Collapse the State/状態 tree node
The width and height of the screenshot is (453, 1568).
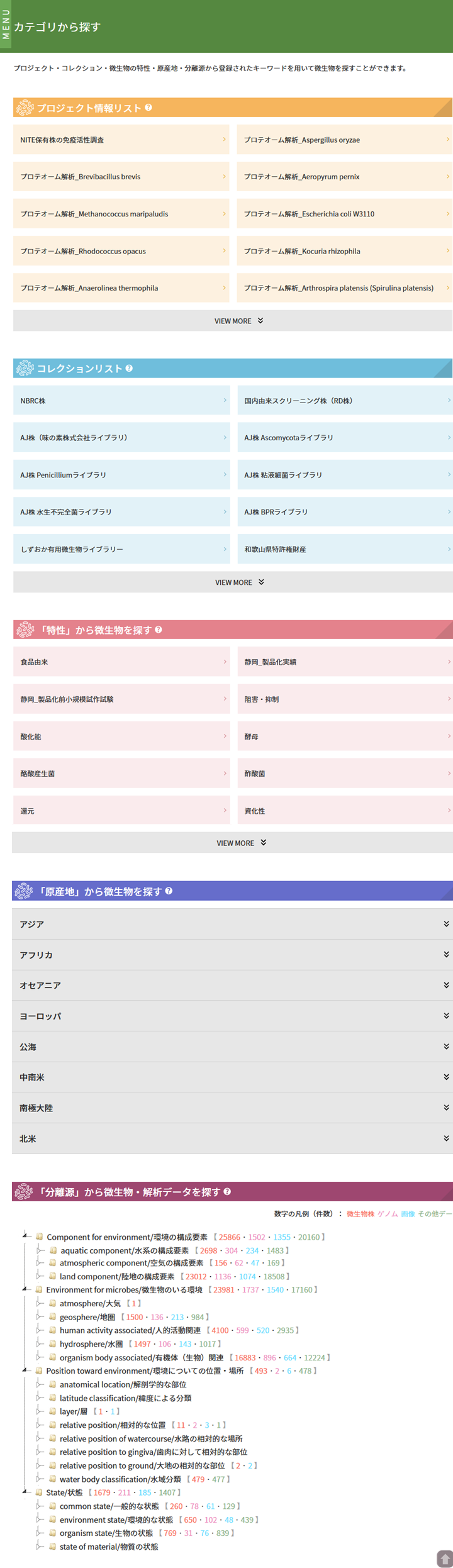click(25, 1491)
